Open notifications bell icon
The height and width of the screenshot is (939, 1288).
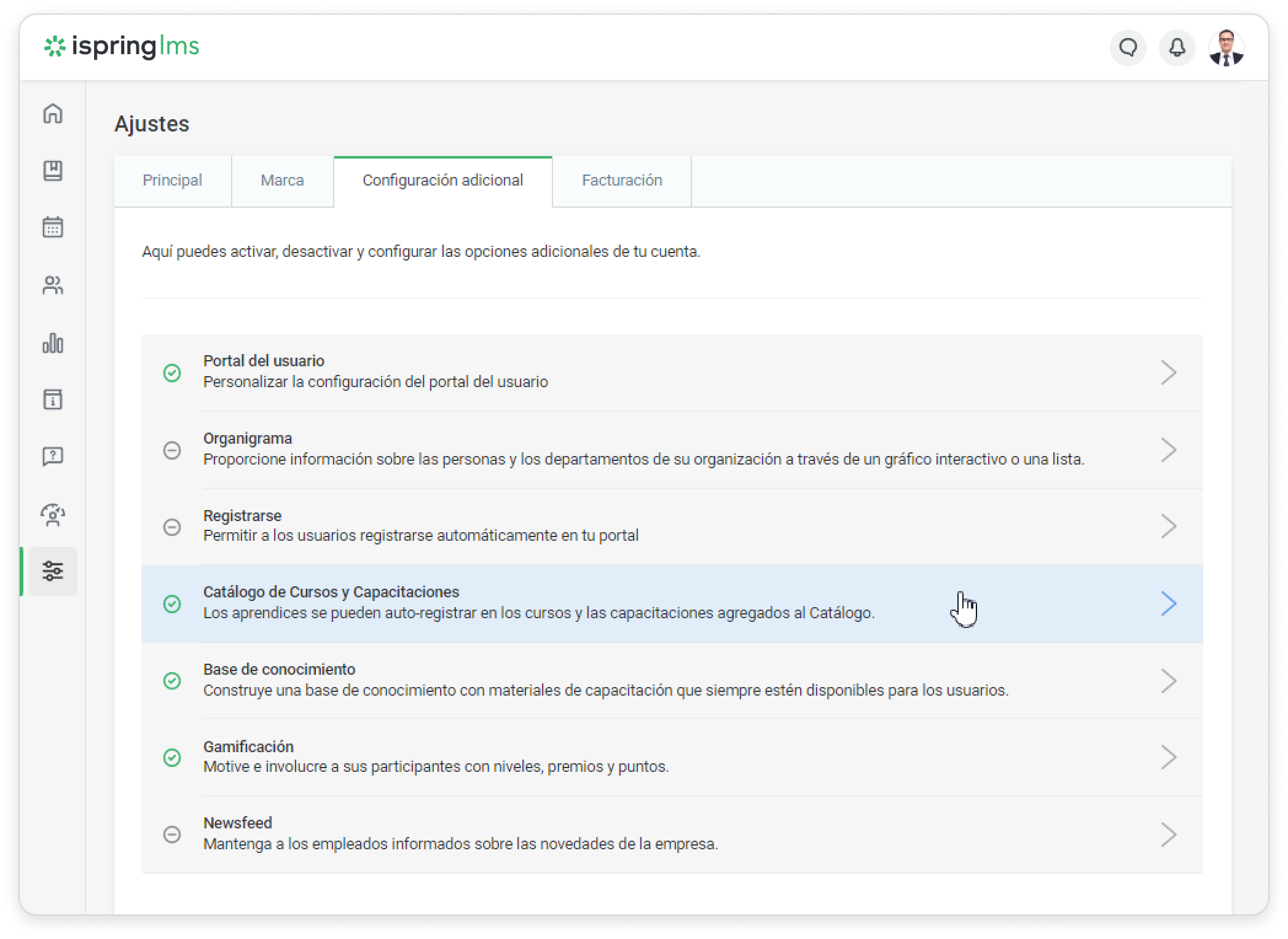(1177, 48)
